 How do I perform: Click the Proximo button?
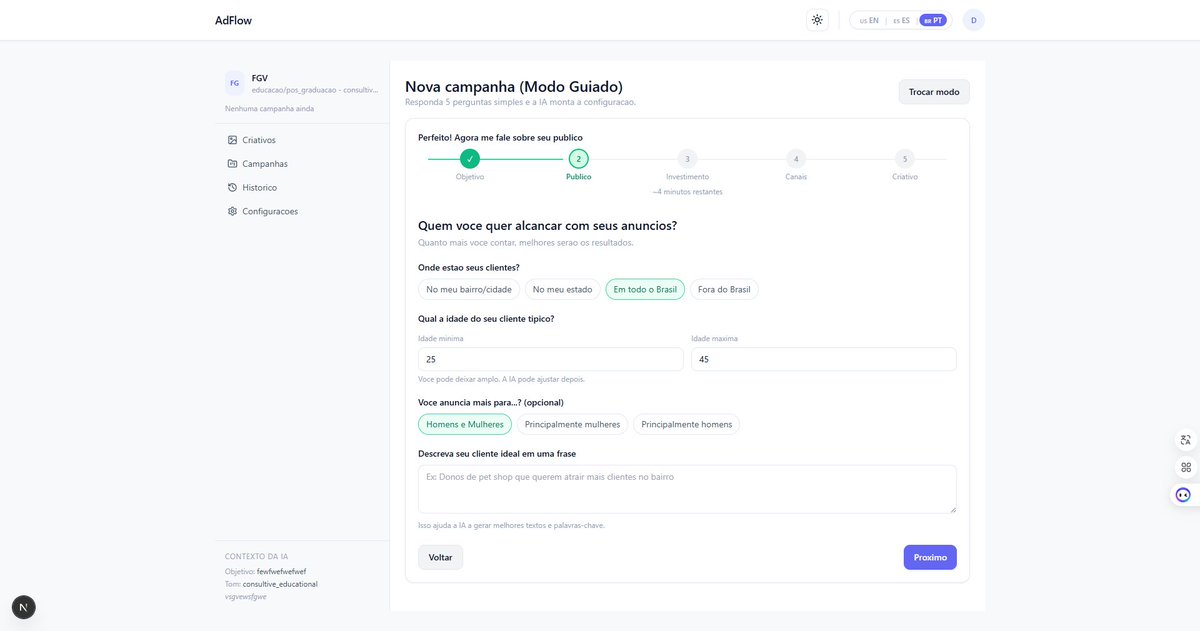[930, 557]
